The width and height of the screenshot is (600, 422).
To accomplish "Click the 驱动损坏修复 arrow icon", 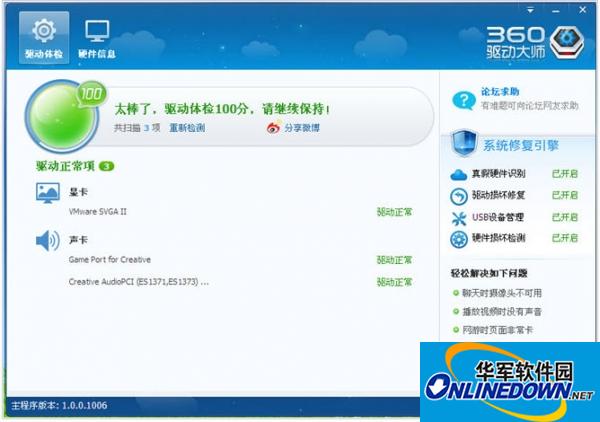I will point(459,197).
